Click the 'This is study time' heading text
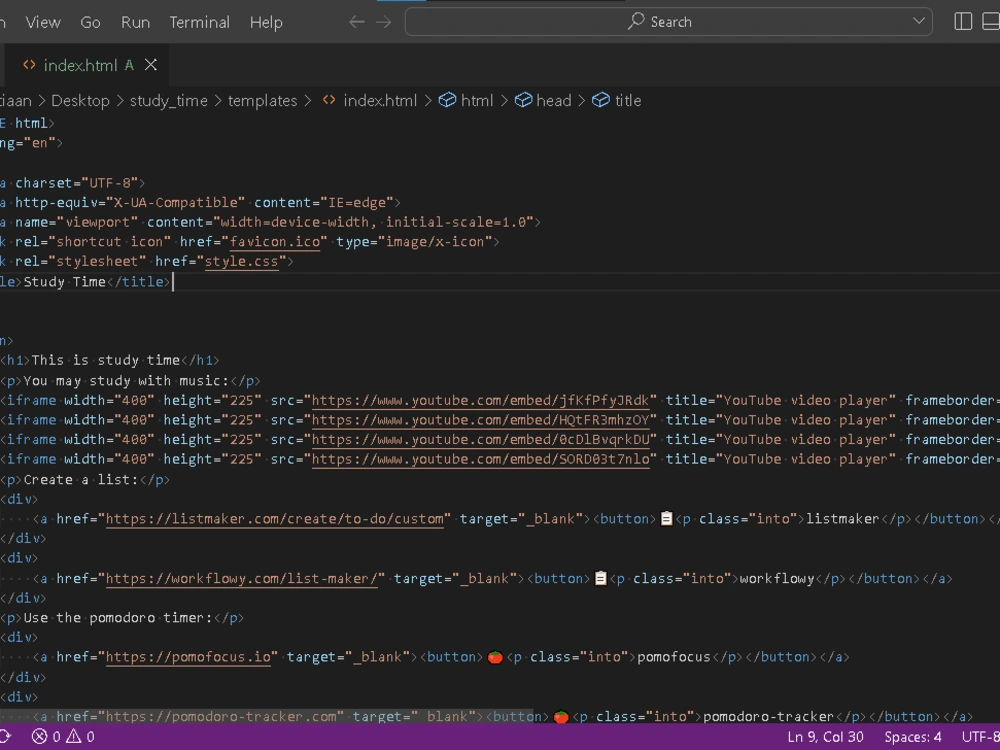 click(106, 361)
